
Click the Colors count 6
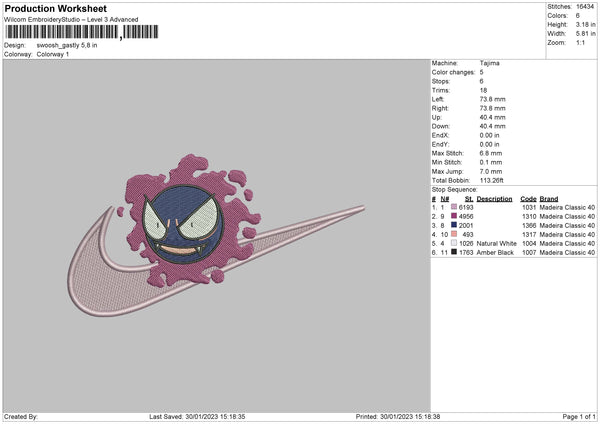(577, 16)
